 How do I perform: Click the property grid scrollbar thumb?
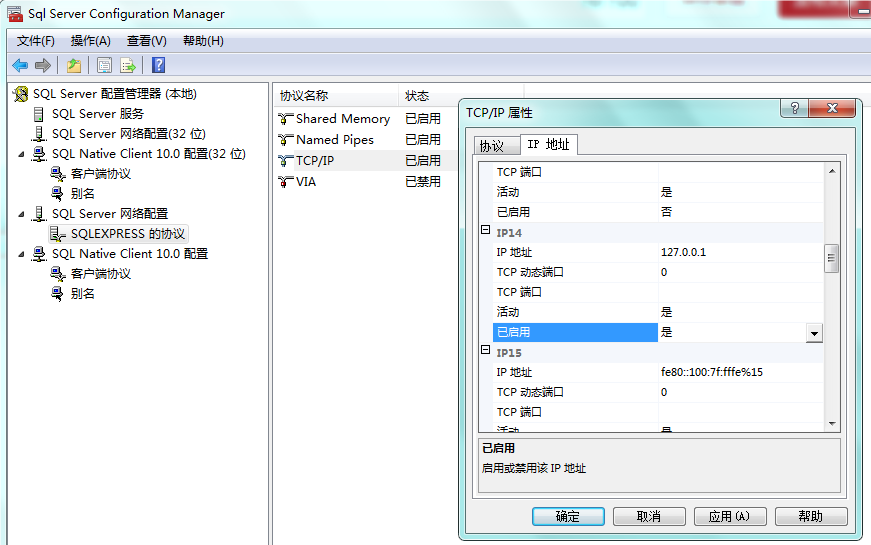pyautogui.click(x=832, y=258)
